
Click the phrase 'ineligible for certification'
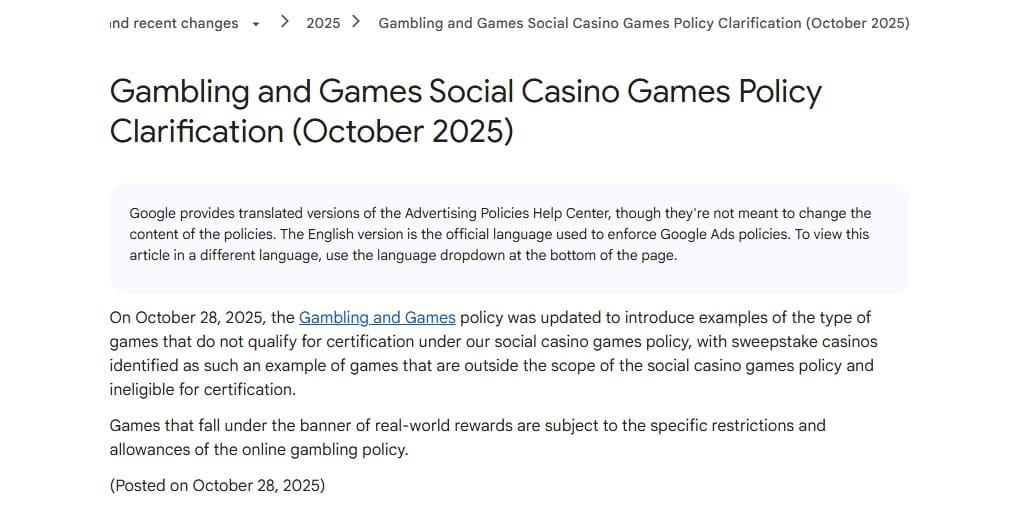202,390
